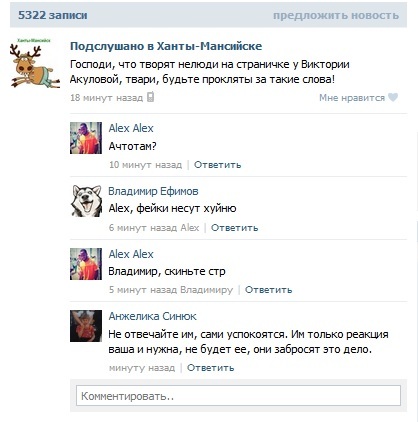Open Владимир Ефимов's profile name
418x422 pixels.
coord(153,191)
